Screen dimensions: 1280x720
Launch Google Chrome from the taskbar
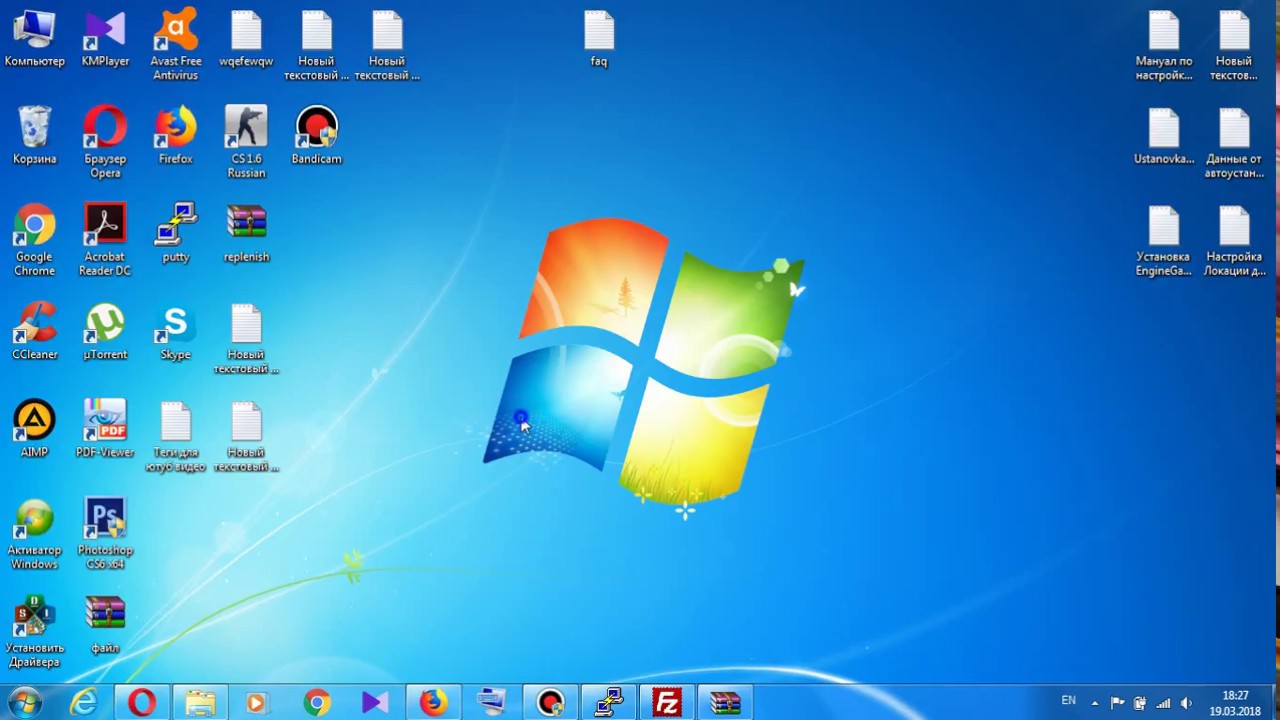[317, 703]
